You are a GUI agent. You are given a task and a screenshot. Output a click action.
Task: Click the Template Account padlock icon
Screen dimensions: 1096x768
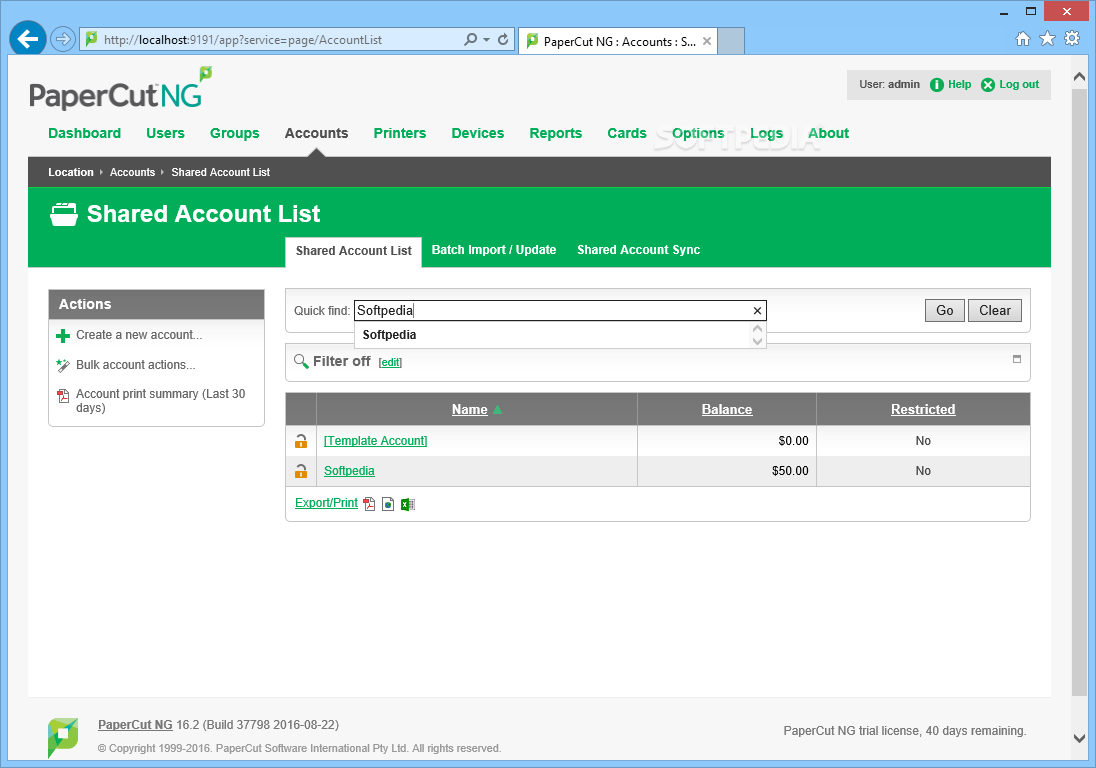301,441
